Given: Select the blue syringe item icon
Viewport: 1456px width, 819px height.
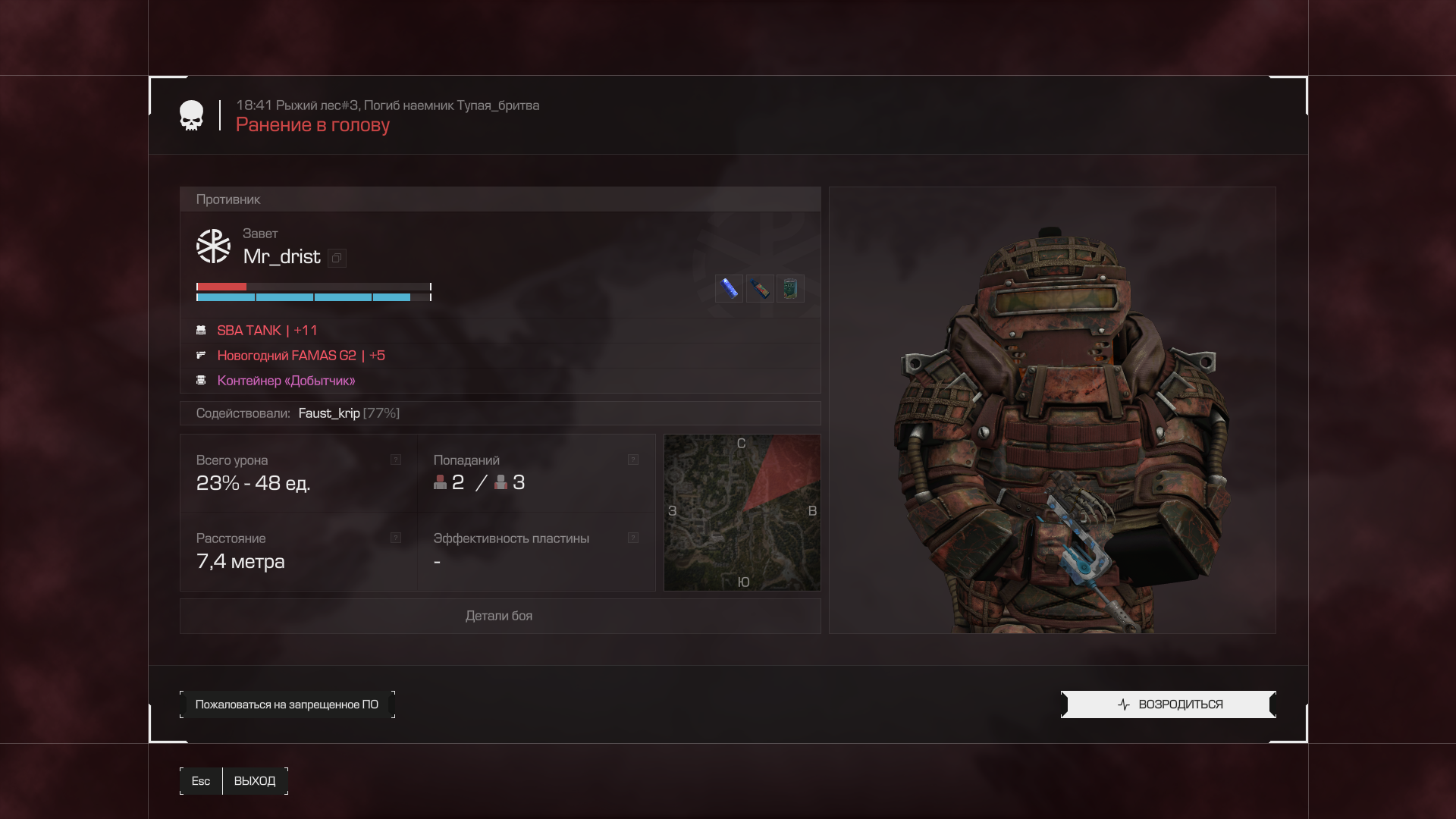Looking at the screenshot, I should [x=729, y=288].
